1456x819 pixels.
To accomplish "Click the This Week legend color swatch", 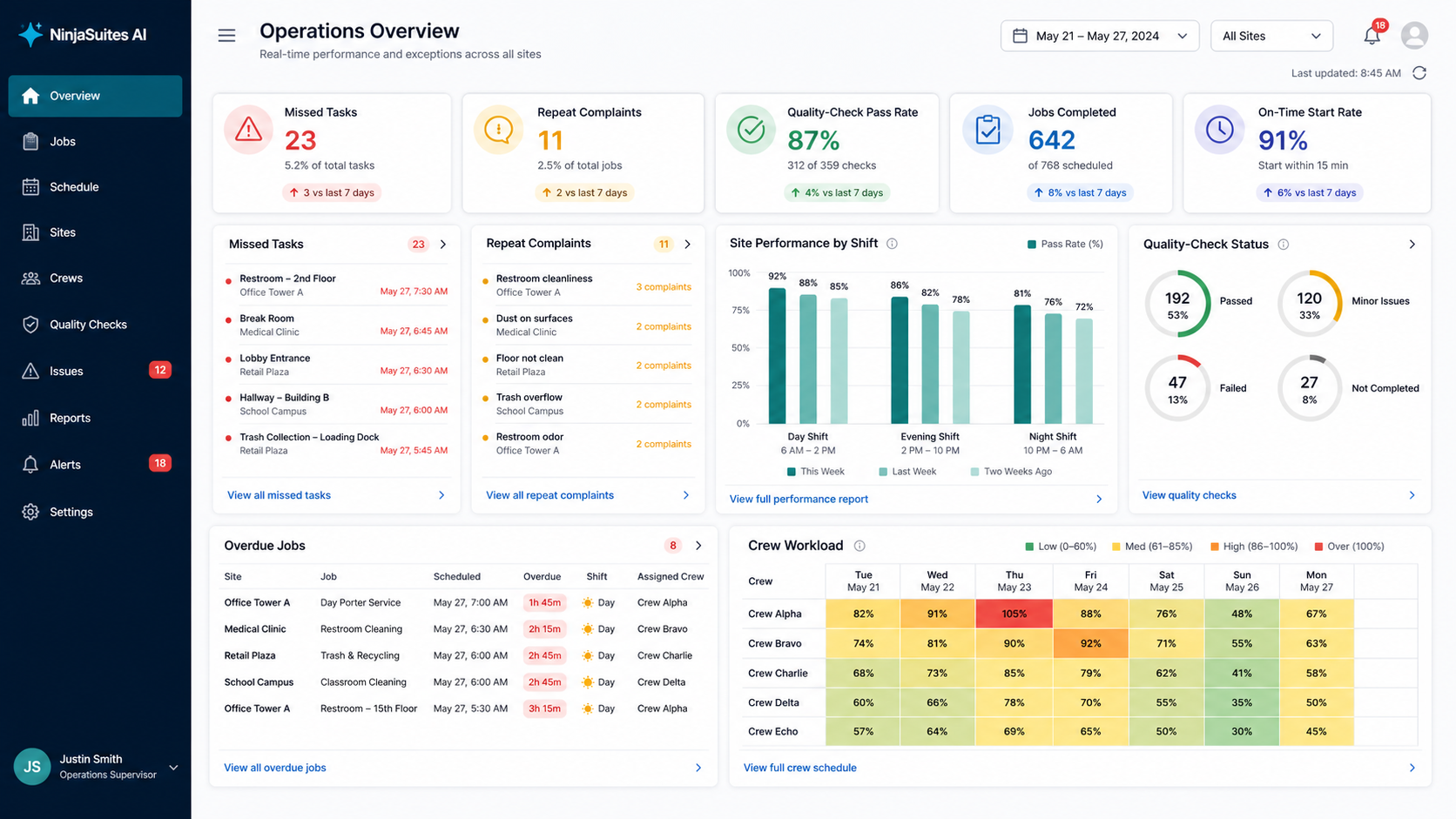I will pos(791,472).
